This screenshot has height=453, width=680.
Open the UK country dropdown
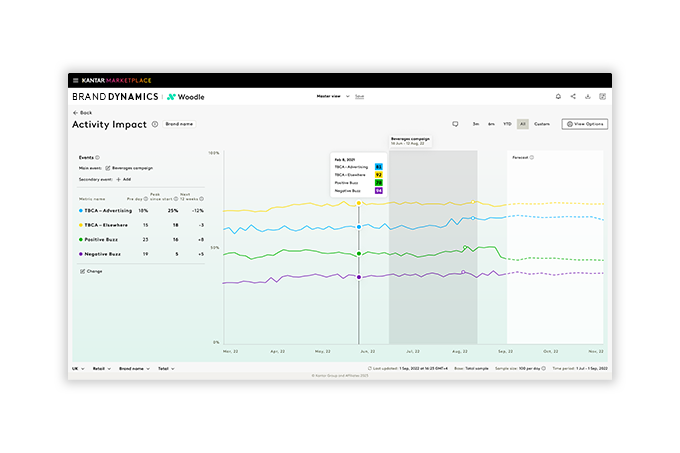pos(77,368)
